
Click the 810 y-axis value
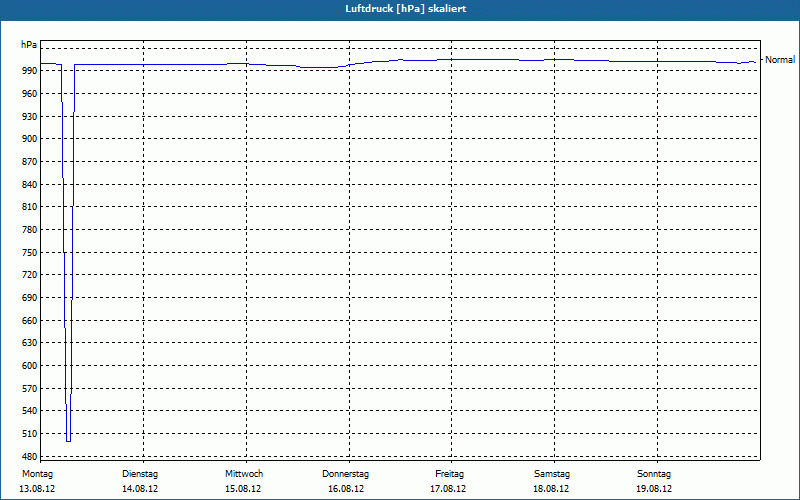pyautogui.click(x=29, y=207)
